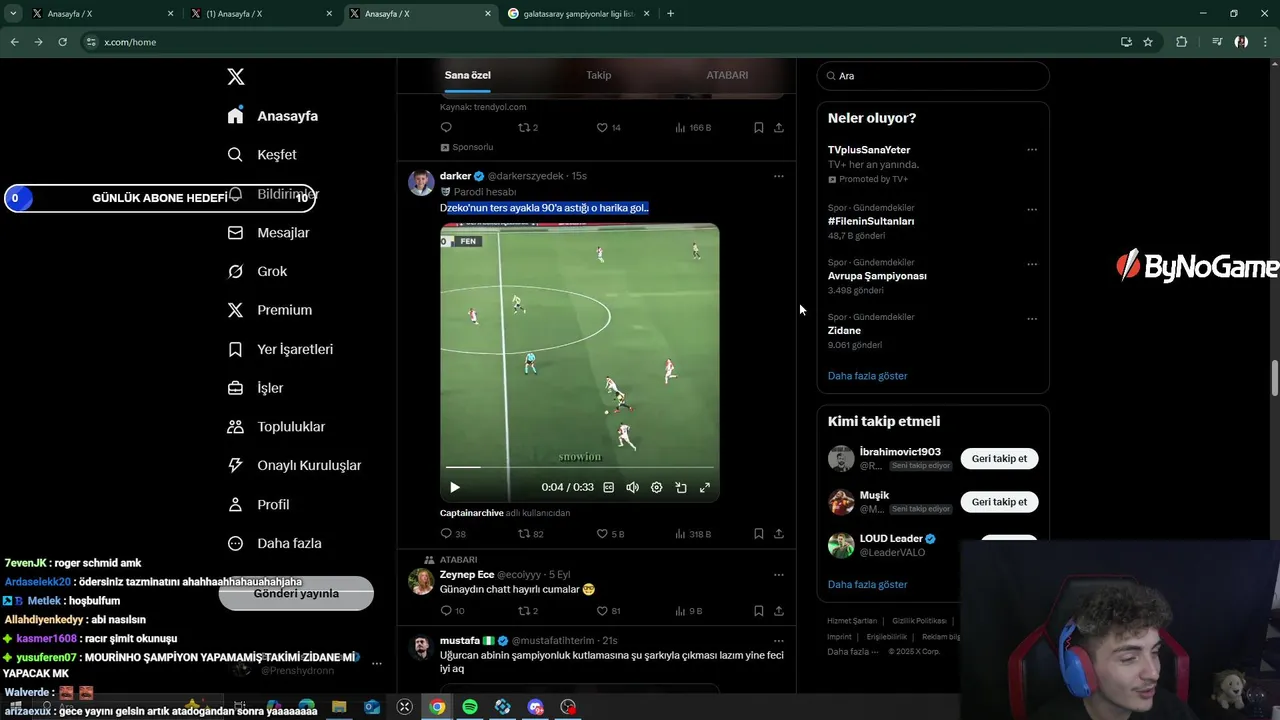Play the Dzeko goal video

tap(454, 488)
